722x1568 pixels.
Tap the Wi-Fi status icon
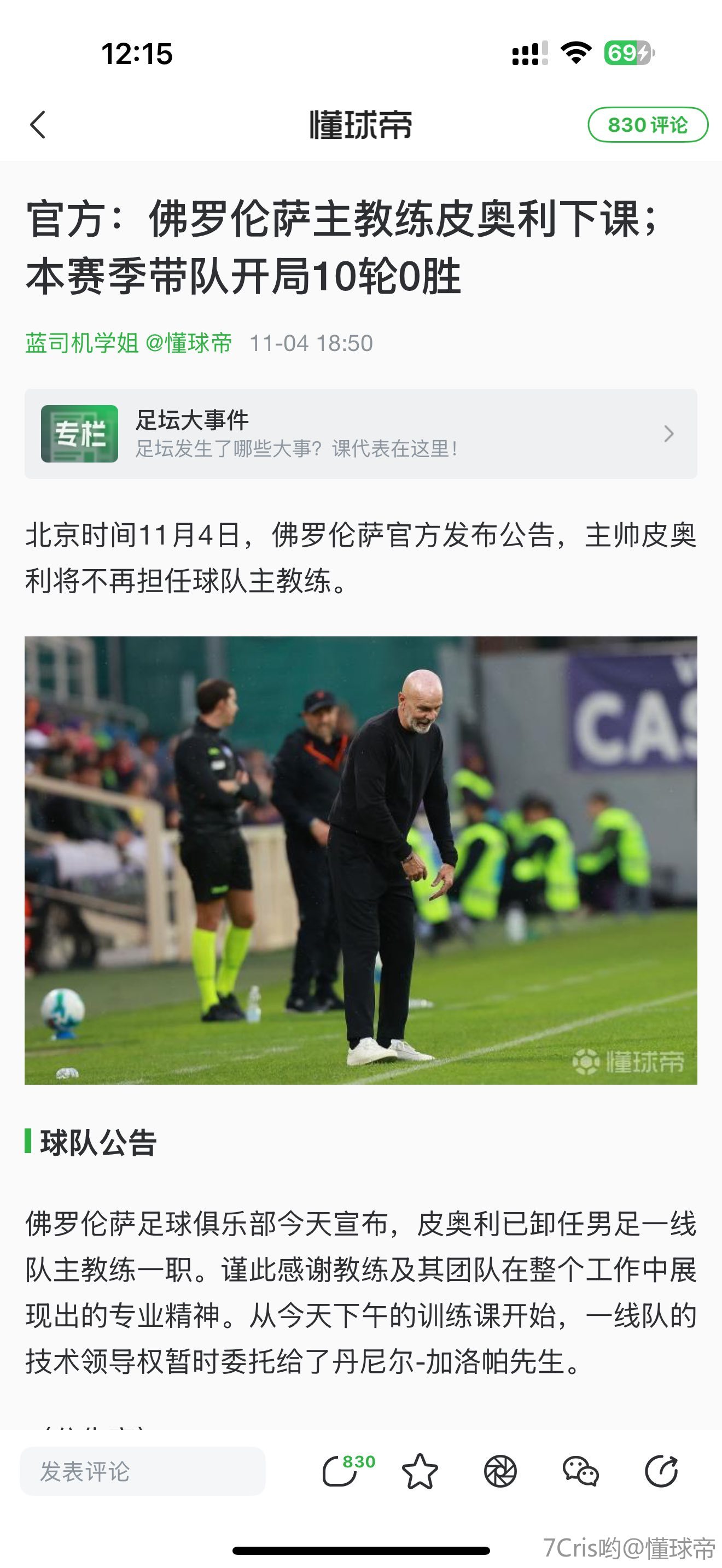coord(576,53)
